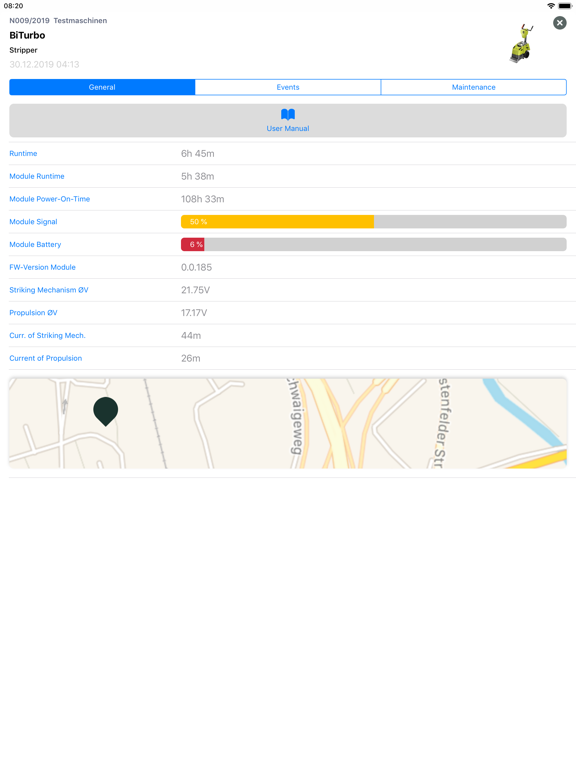Select the Module Battery label
This screenshot has height=768, width=576.
pos(35,244)
